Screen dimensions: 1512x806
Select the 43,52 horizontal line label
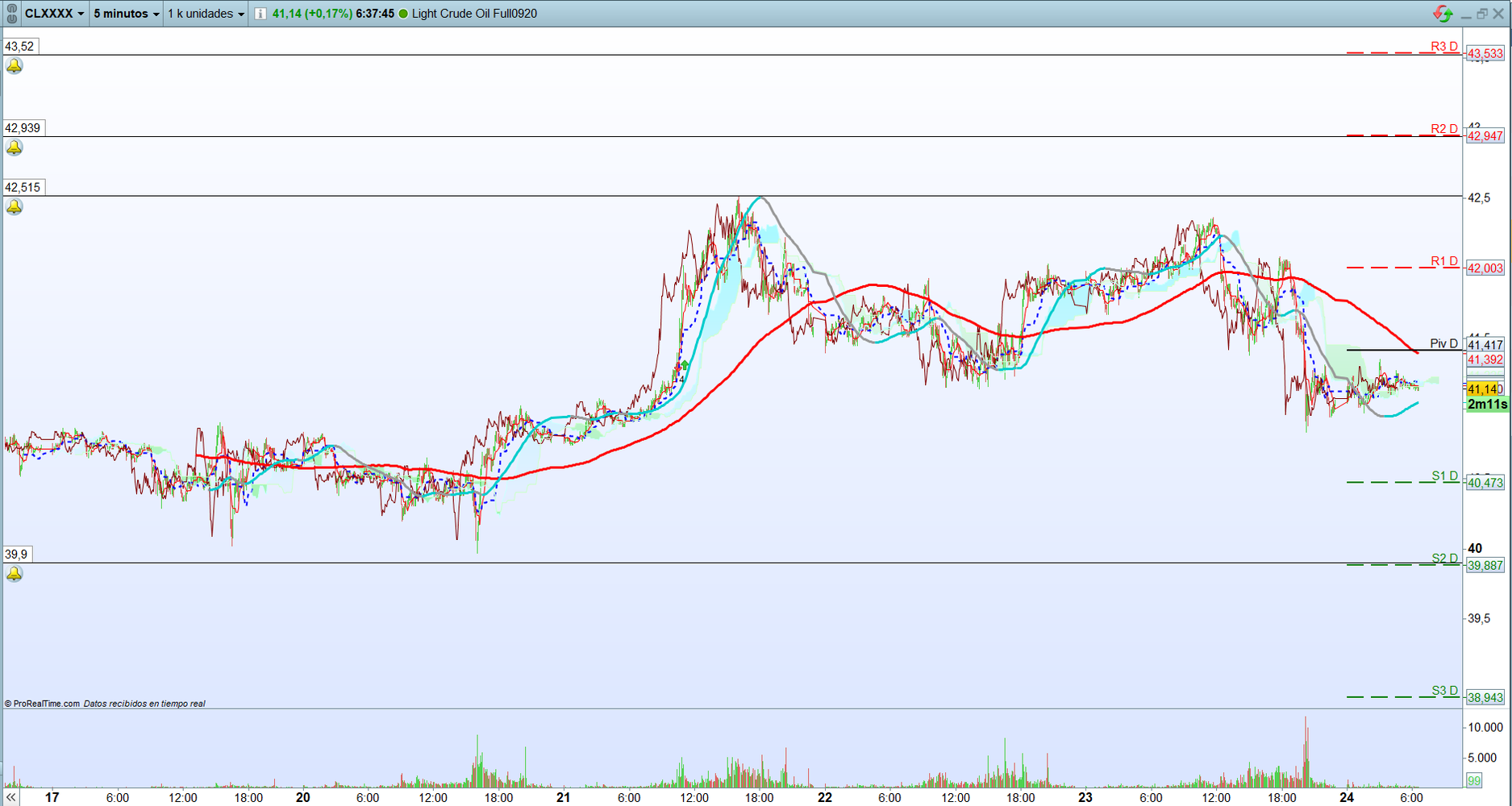pyautogui.click(x=19, y=47)
